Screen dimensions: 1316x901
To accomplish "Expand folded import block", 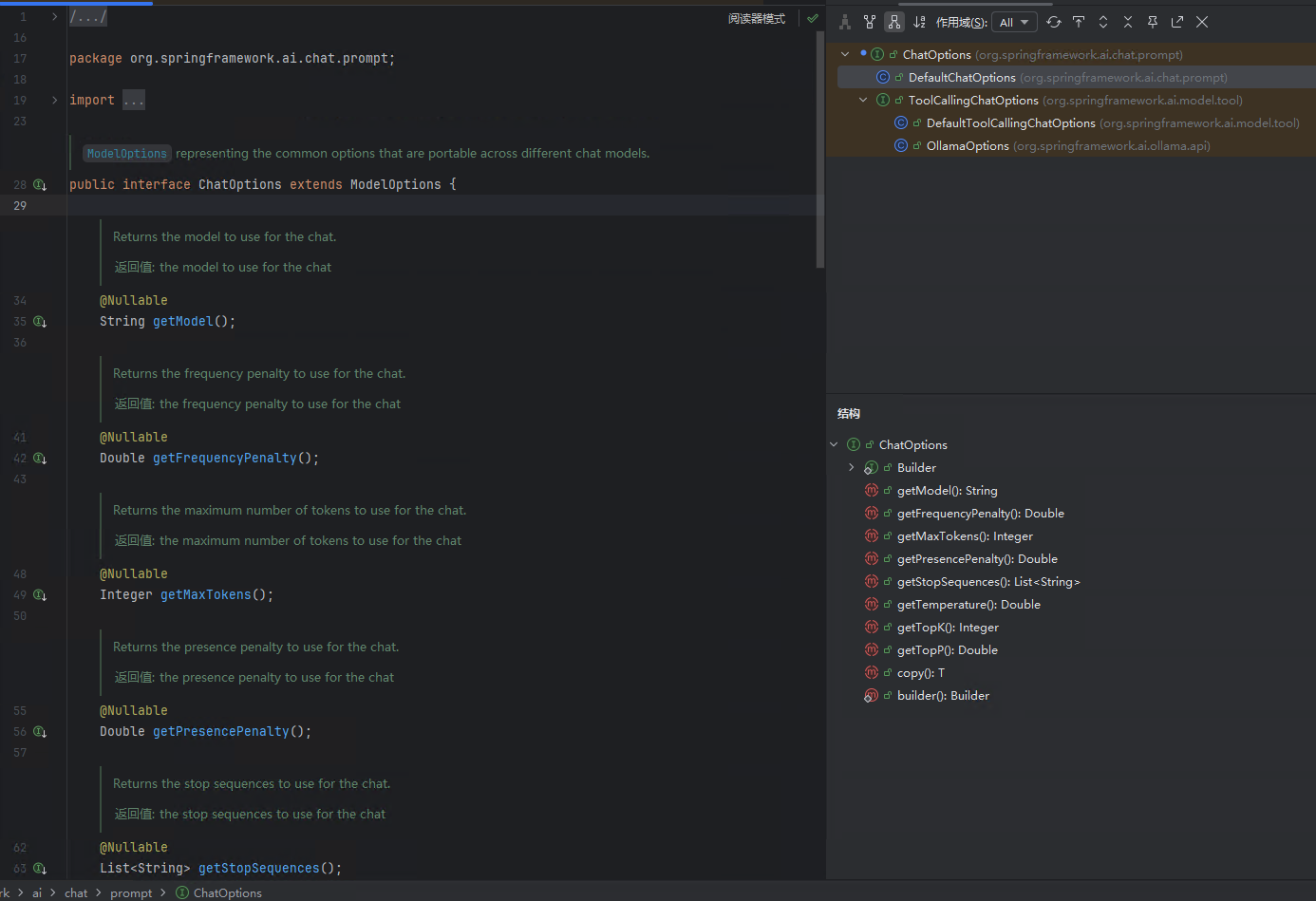I will (54, 100).
